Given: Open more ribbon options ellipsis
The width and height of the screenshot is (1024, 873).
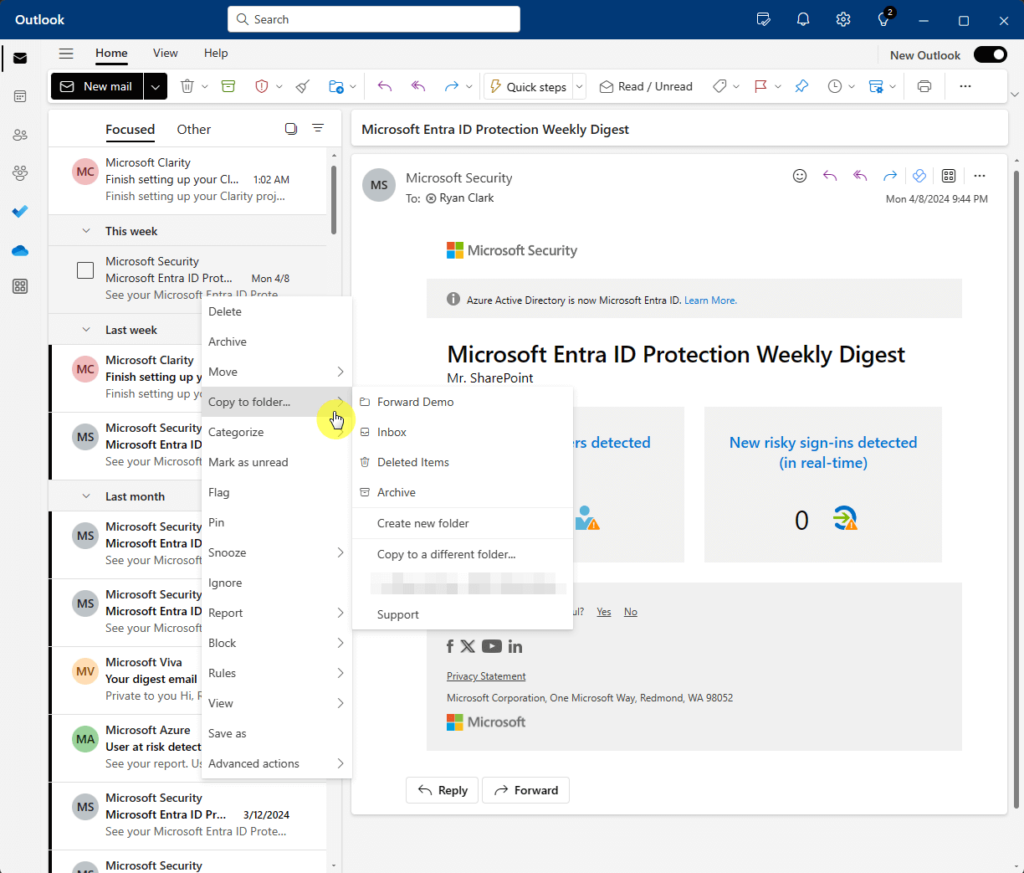Looking at the screenshot, I should pyautogui.click(x=965, y=86).
